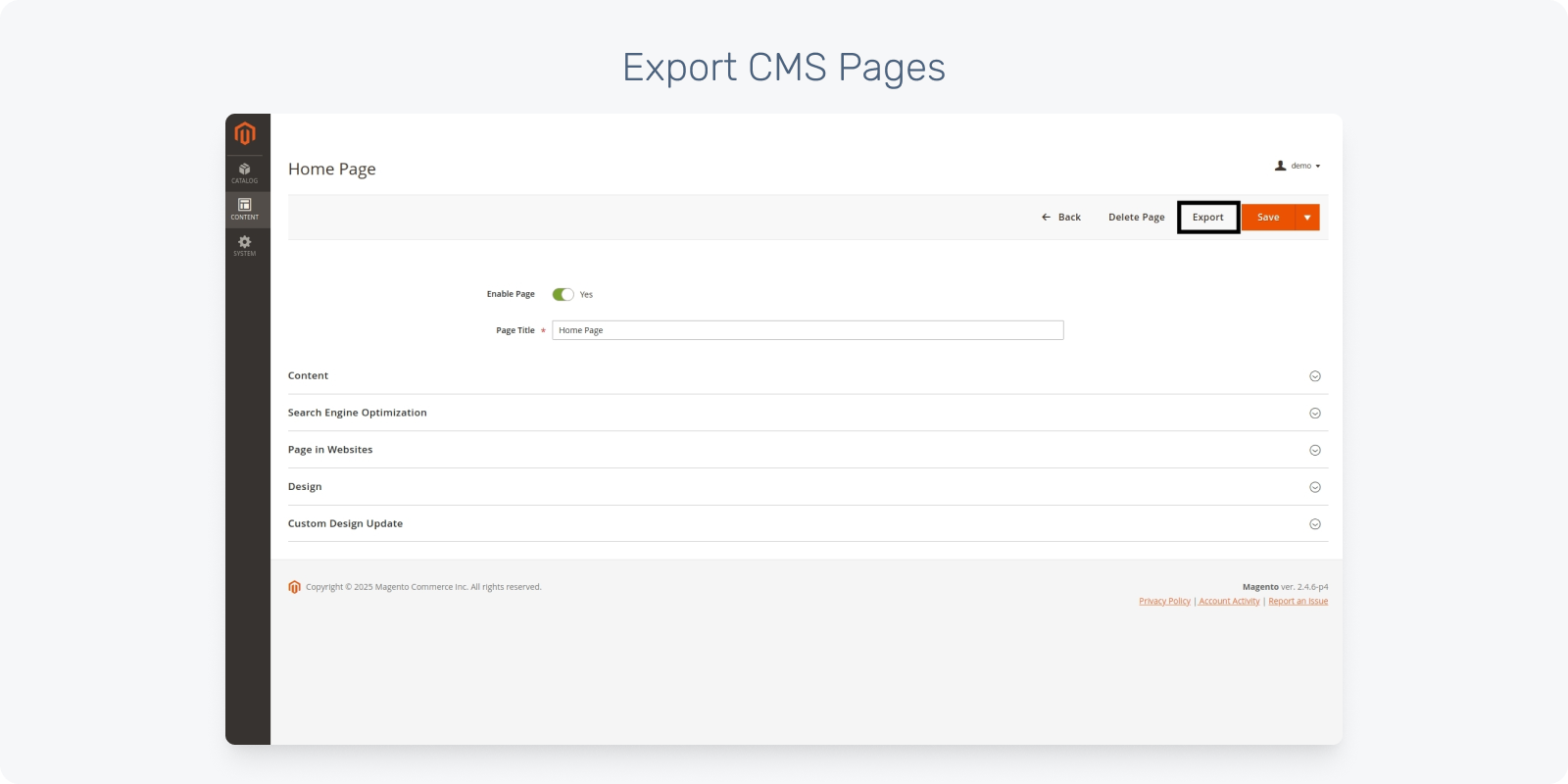Screen dimensions: 1568x784
Task: Open the Content sidebar menu
Action: click(245, 209)
